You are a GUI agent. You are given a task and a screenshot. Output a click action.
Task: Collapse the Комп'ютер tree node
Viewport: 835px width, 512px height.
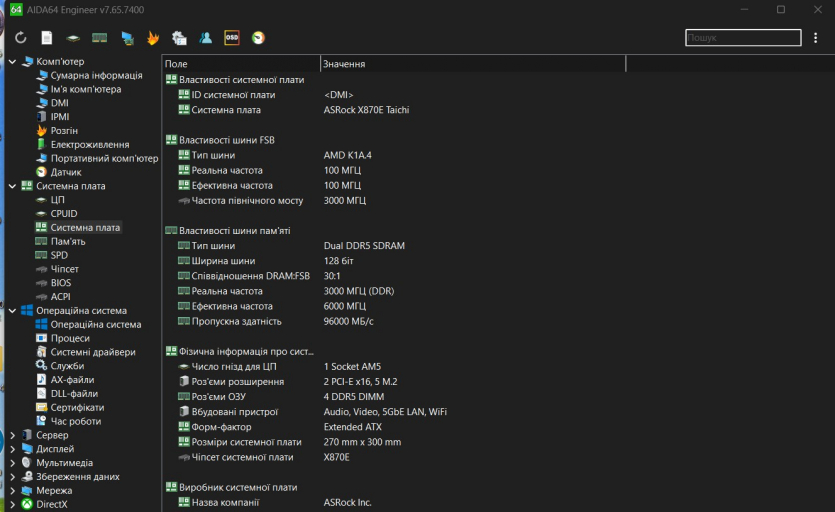12,62
